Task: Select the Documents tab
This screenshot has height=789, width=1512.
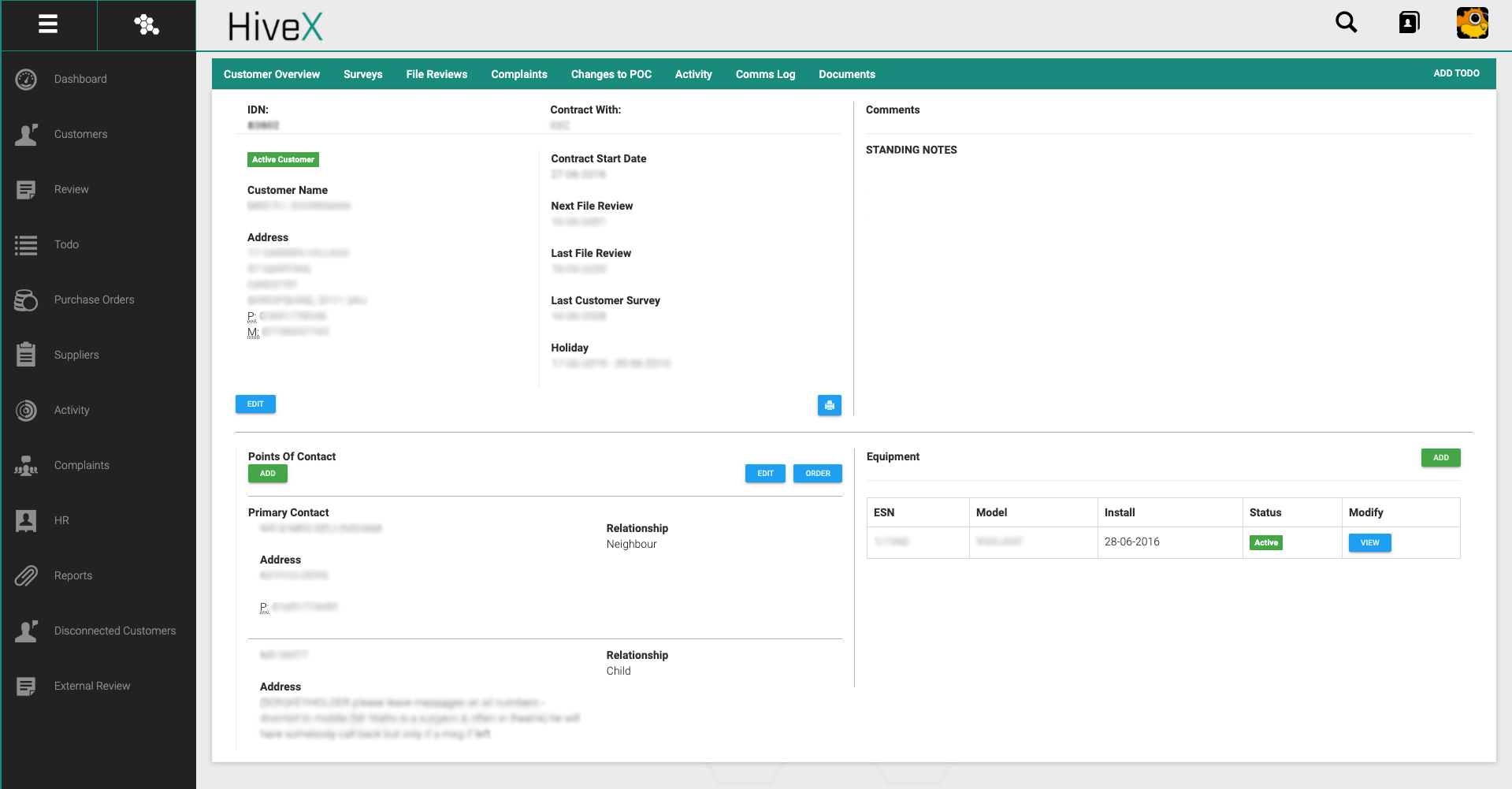Action: pos(846,75)
